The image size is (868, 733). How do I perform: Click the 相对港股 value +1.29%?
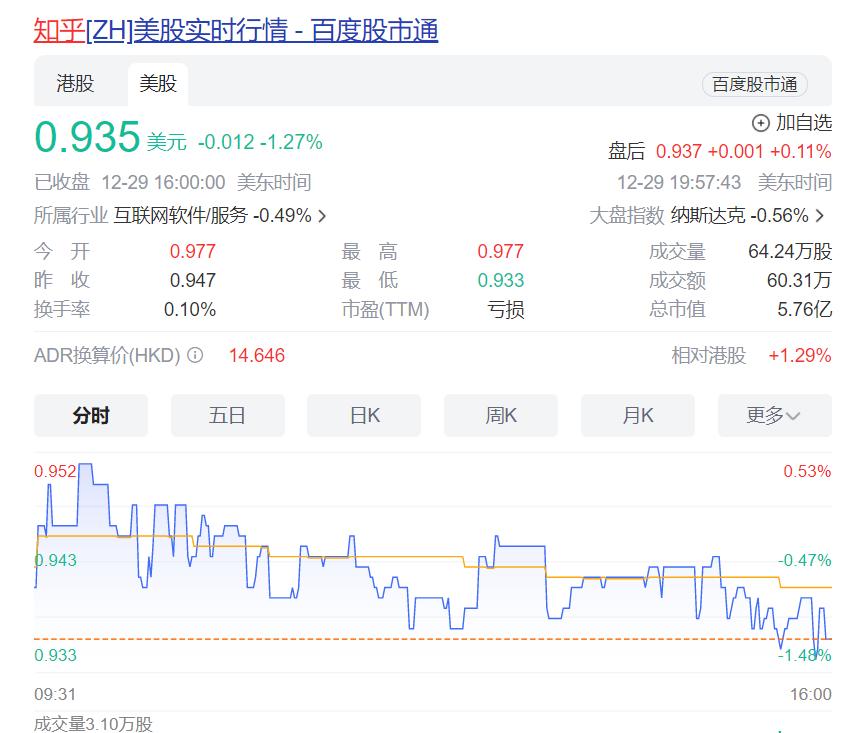[800, 355]
